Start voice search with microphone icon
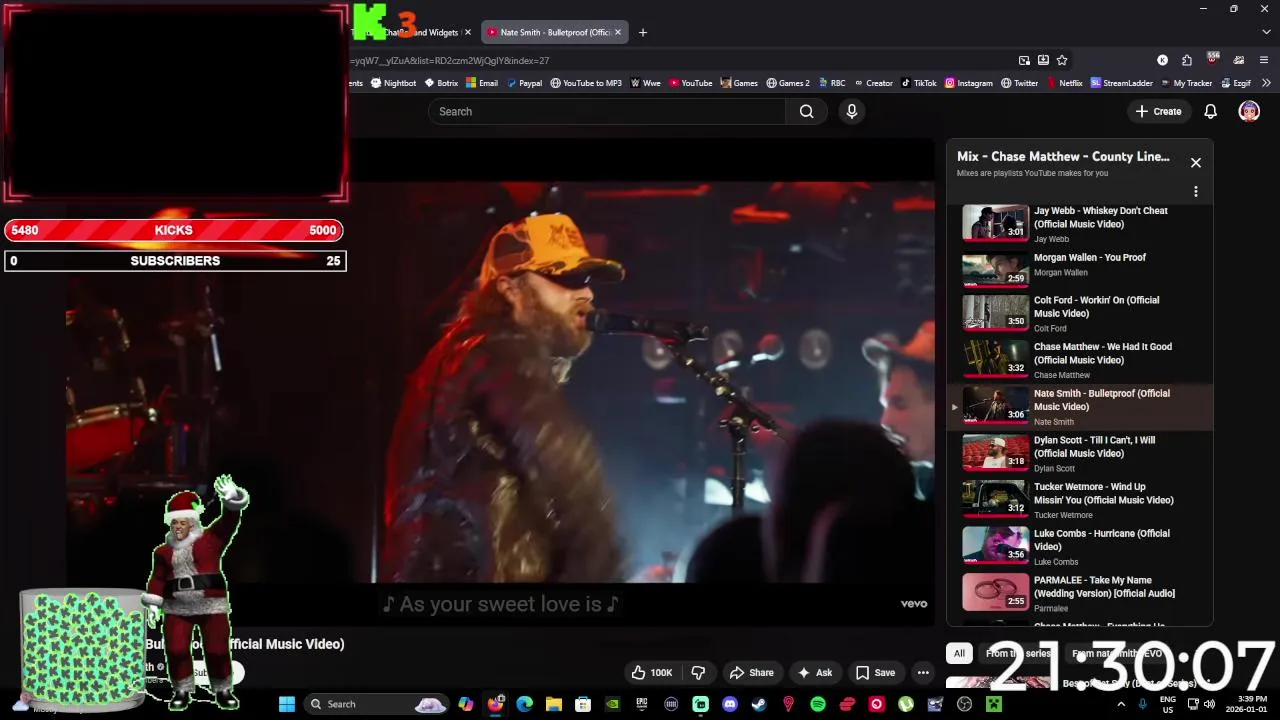1280x720 pixels. click(852, 111)
